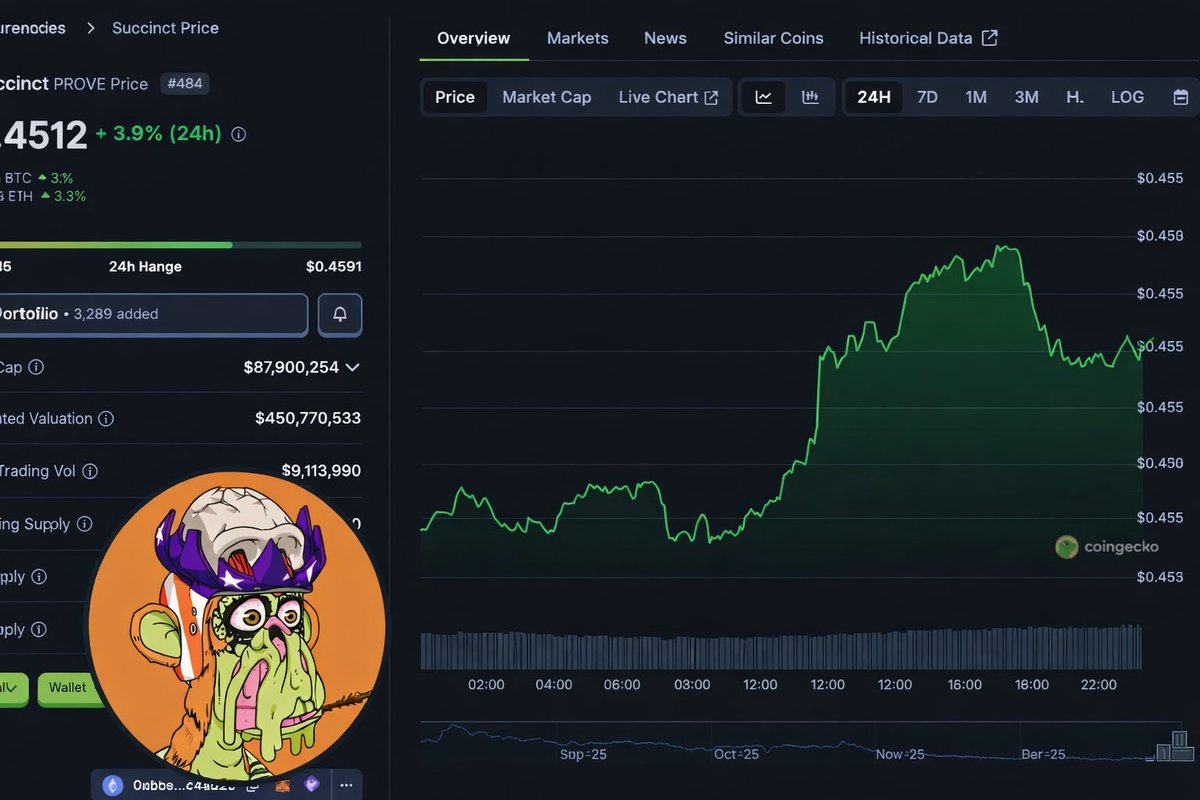Click the Diluted Valuation info icon

tap(105, 419)
